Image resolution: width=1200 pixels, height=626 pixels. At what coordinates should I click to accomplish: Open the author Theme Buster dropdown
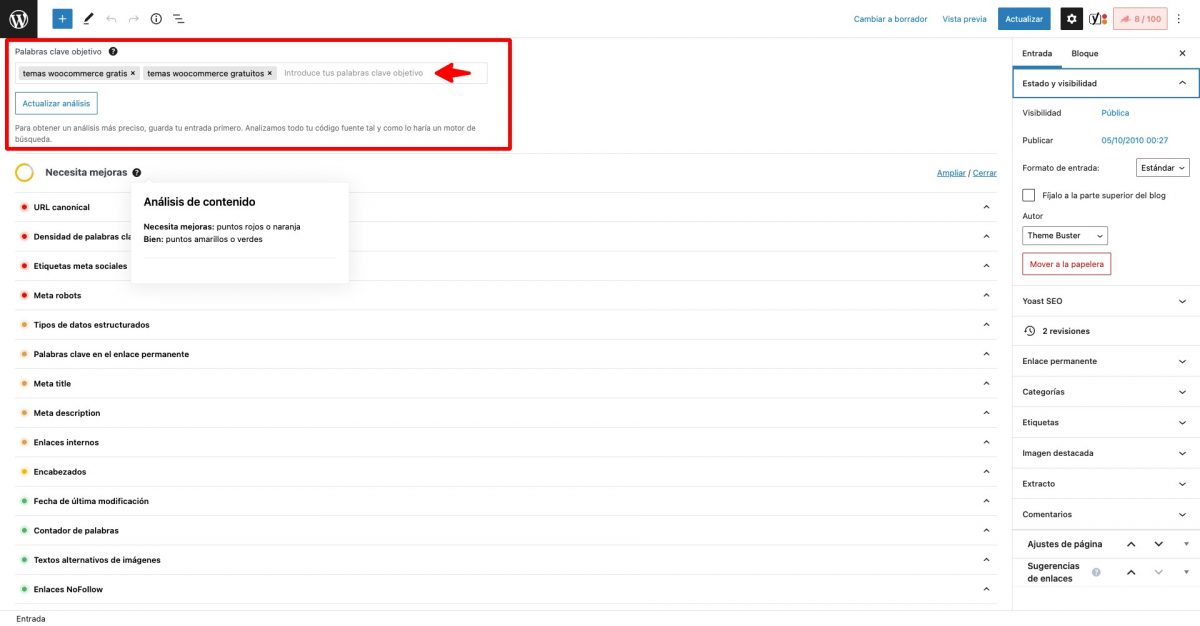click(x=1065, y=235)
